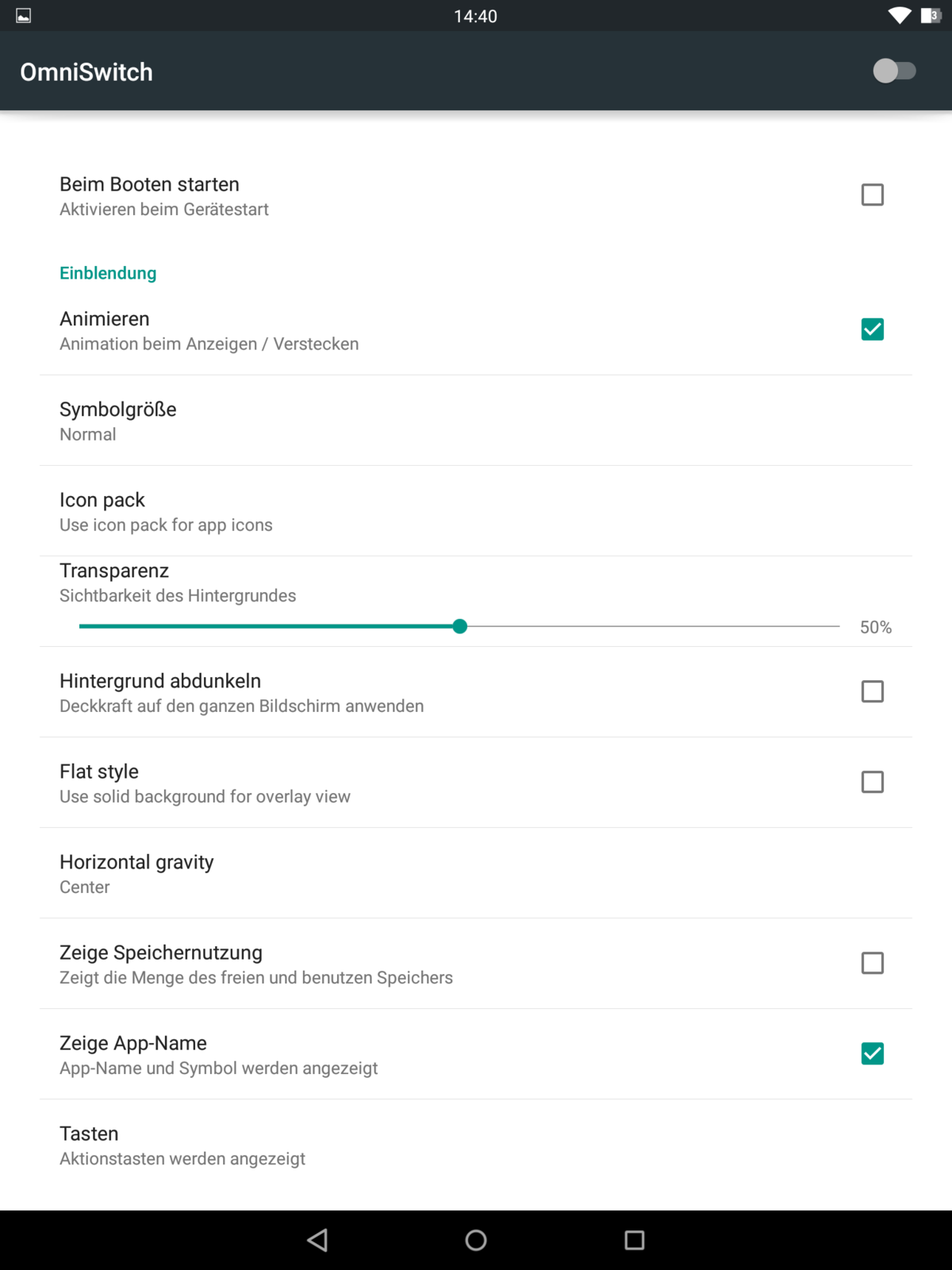Tap the battery status icon

tap(931, 16)
